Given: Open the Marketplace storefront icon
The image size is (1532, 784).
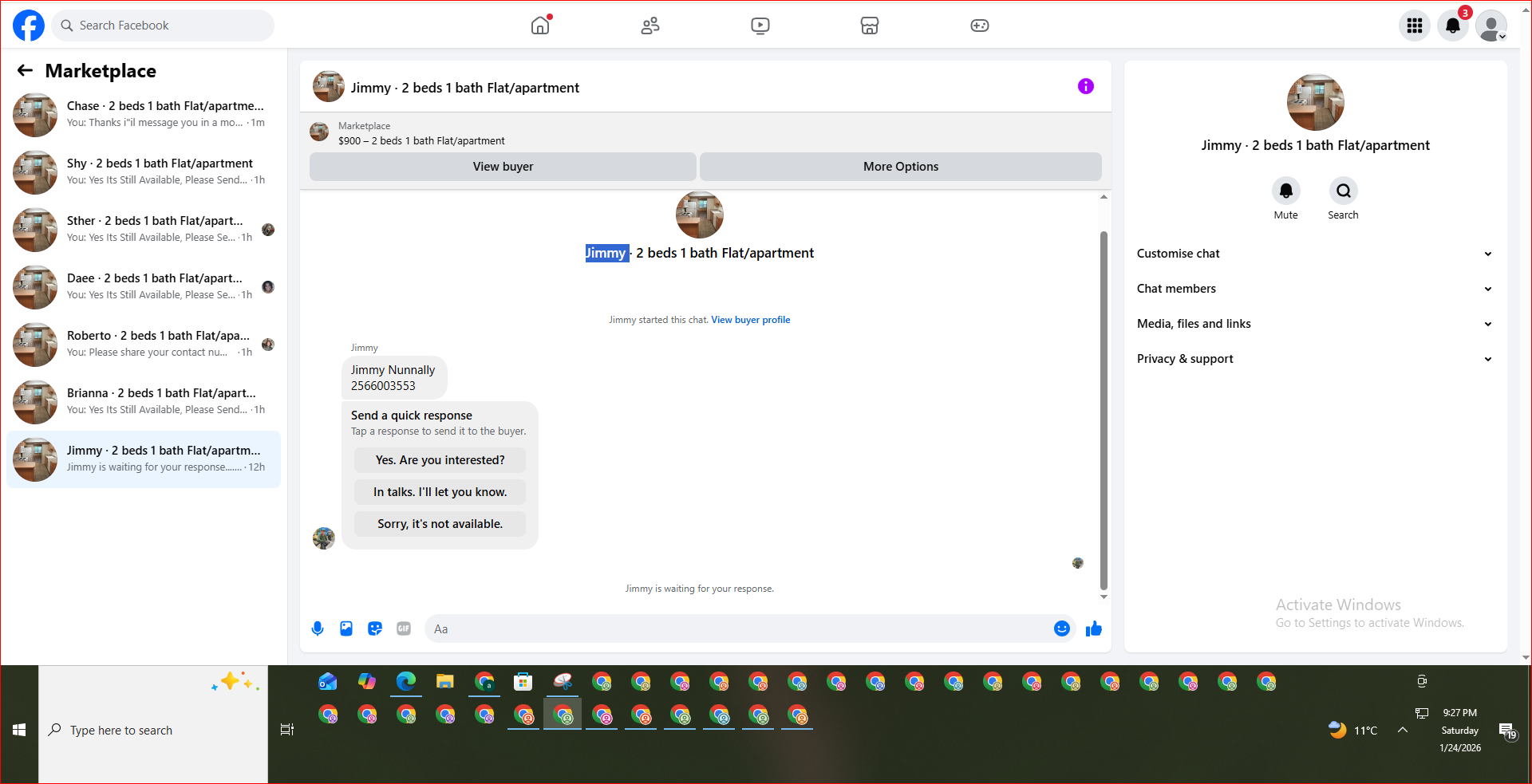Looking at the screenshot, I should [870, 26].
